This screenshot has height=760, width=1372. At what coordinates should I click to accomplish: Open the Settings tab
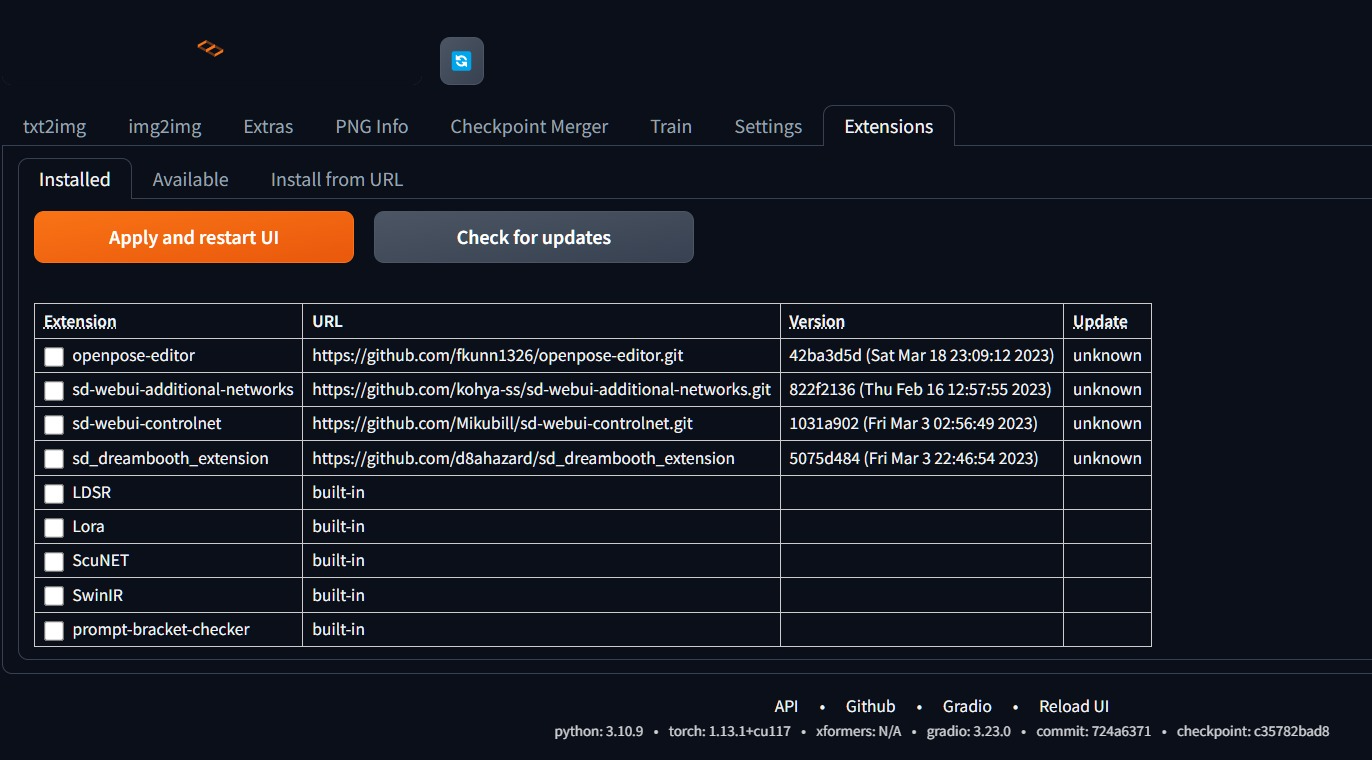[767, 126]
